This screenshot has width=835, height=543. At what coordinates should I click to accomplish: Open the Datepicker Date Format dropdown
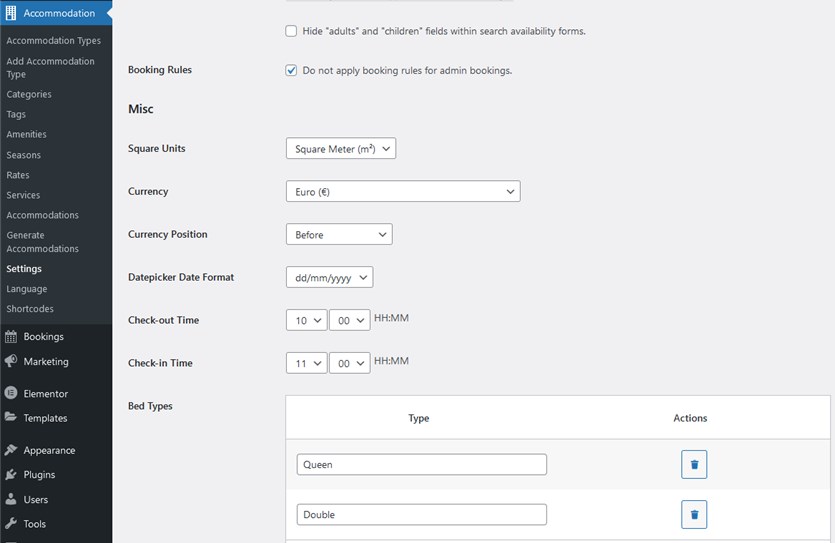point(330,277)
